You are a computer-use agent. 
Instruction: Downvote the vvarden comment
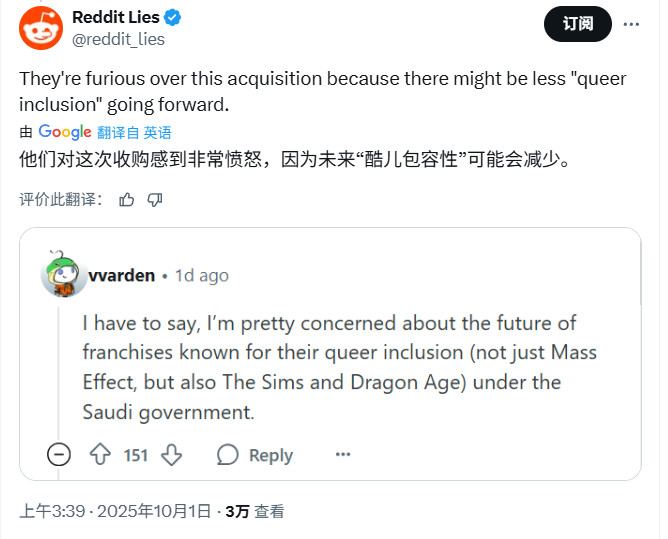(x=171, y=455)
